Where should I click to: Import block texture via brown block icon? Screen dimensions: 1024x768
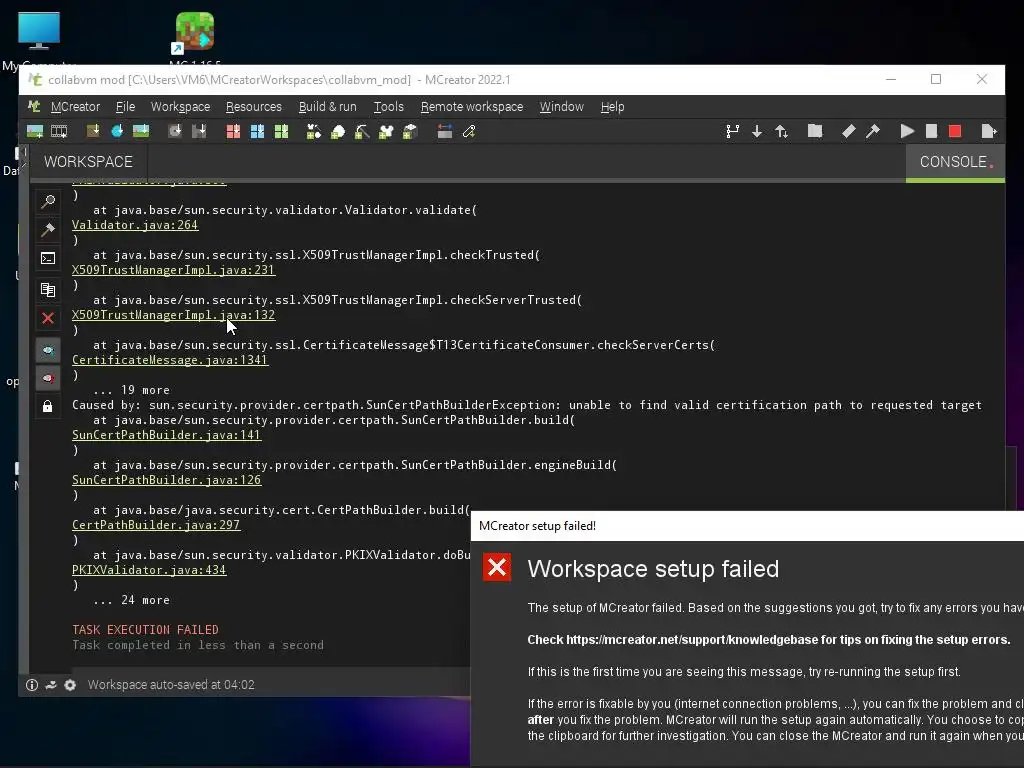tap(93, 132)
